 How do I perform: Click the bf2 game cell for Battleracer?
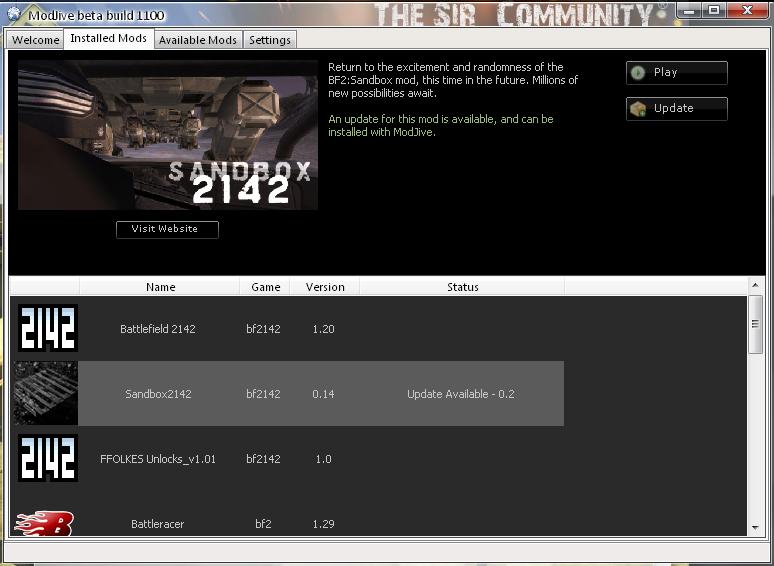pos(263,524)
